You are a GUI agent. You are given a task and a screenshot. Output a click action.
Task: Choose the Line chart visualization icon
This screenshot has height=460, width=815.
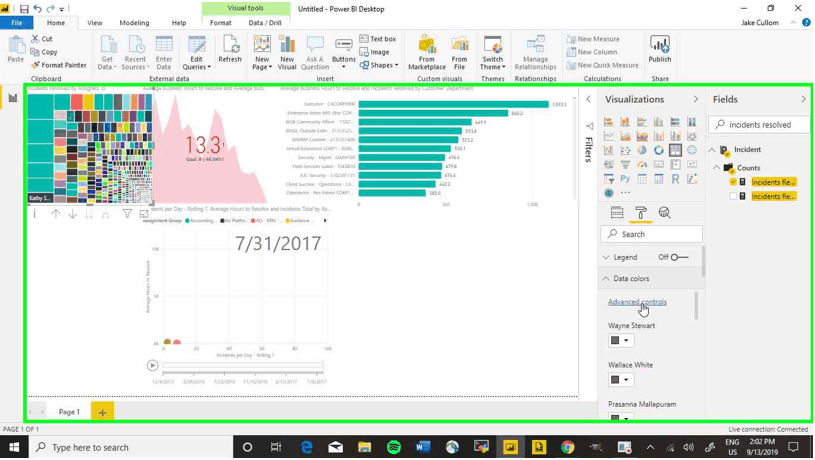pyautogui.click(x=609, y=136)
